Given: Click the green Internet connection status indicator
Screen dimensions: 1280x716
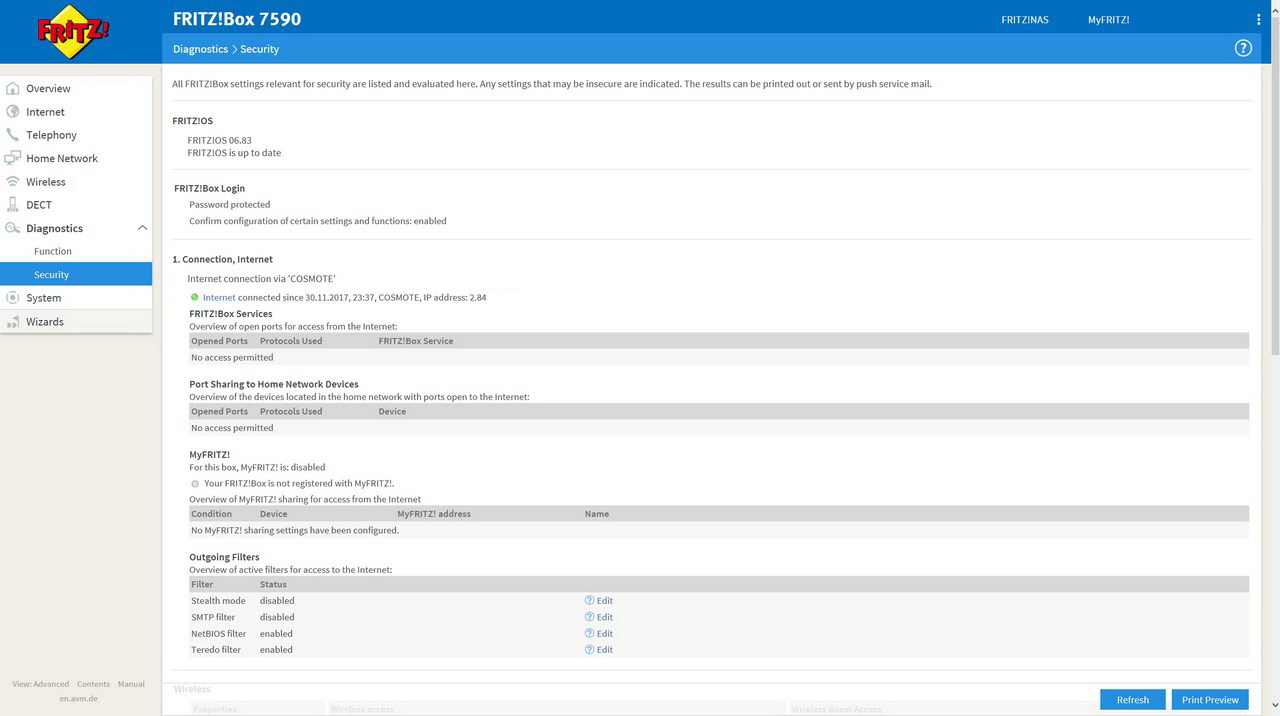Looking at the screenshot, I should point(195,297).
